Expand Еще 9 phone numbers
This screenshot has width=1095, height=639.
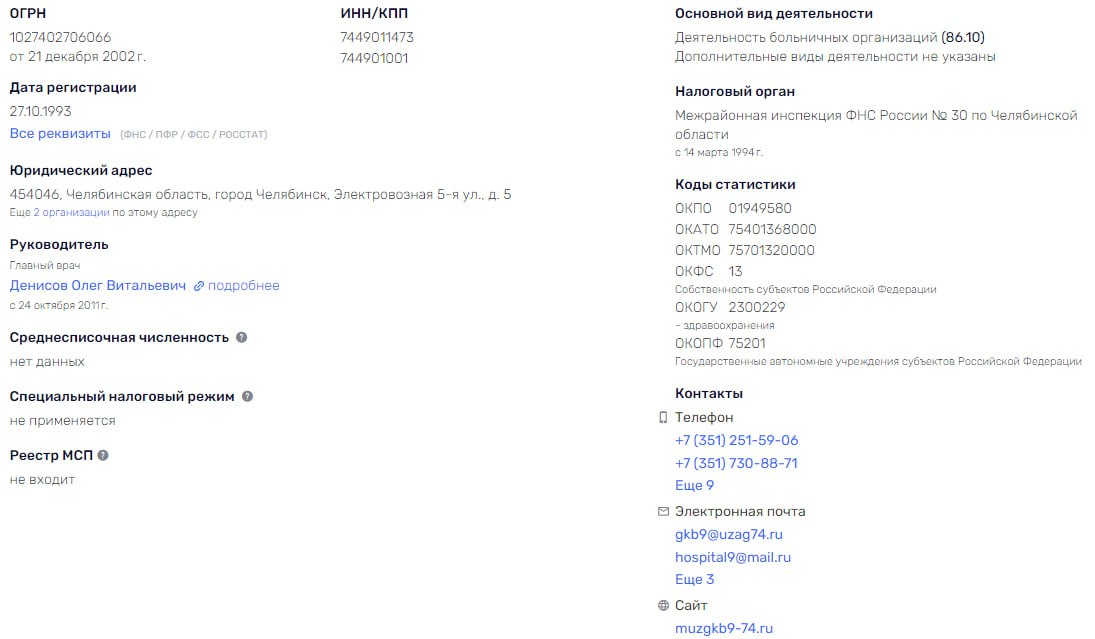click(695, 485)
